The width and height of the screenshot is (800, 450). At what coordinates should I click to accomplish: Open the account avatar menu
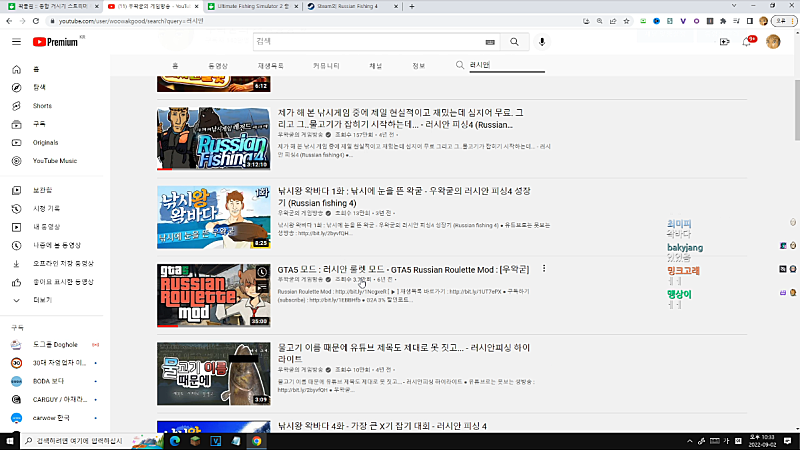click(773, 42)
